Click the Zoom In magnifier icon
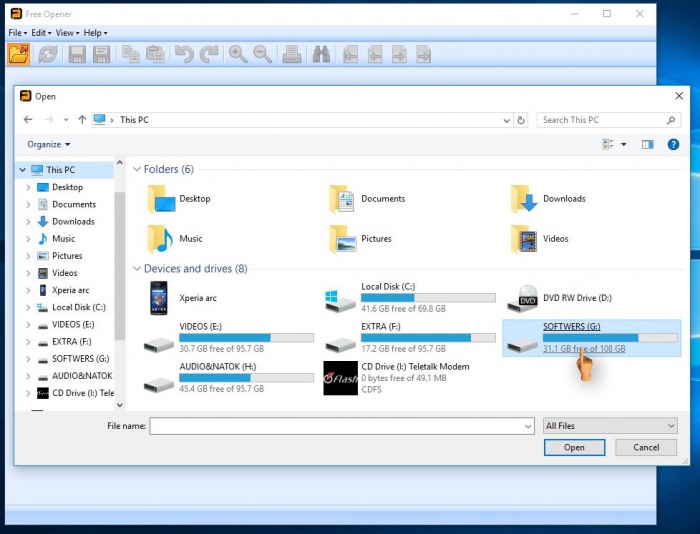 [x=238, y=54]
